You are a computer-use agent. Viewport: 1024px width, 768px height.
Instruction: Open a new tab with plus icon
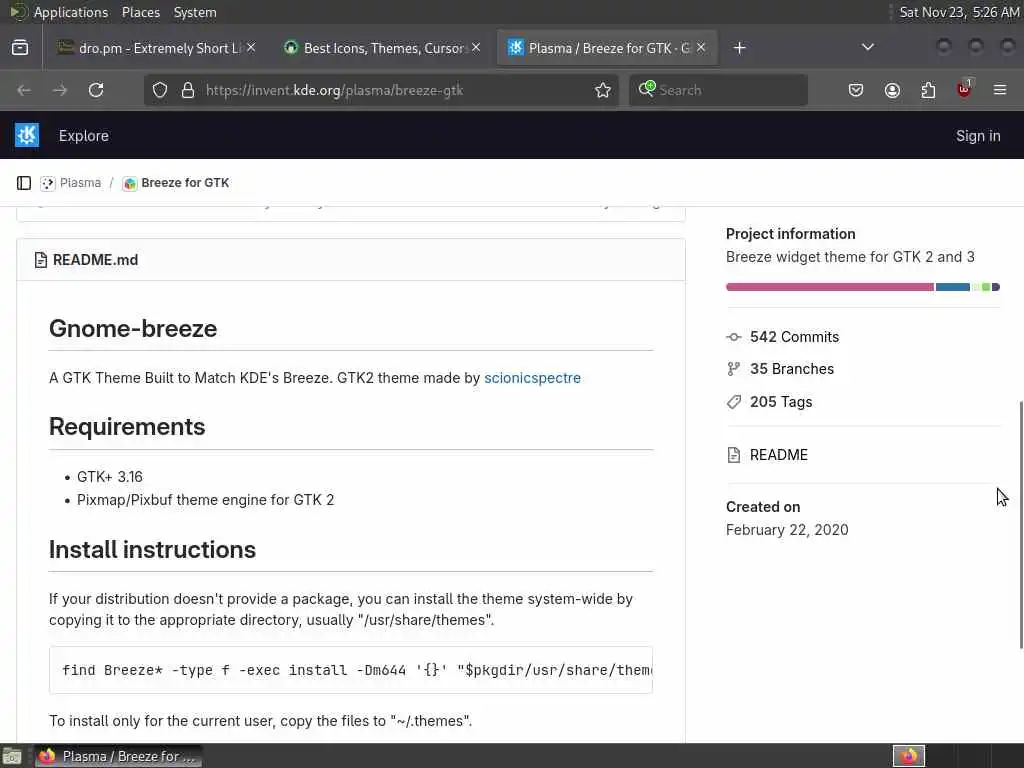739,48
